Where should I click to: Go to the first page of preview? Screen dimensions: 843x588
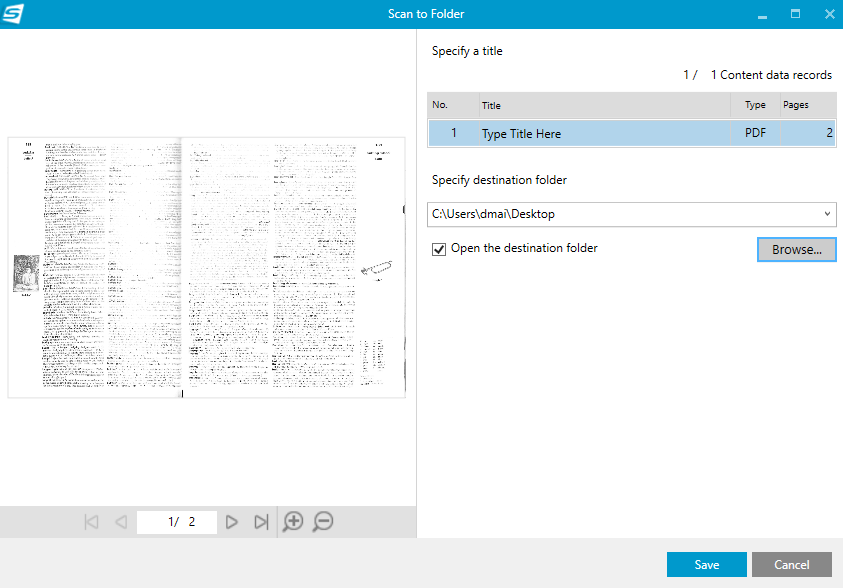(92, 522)
